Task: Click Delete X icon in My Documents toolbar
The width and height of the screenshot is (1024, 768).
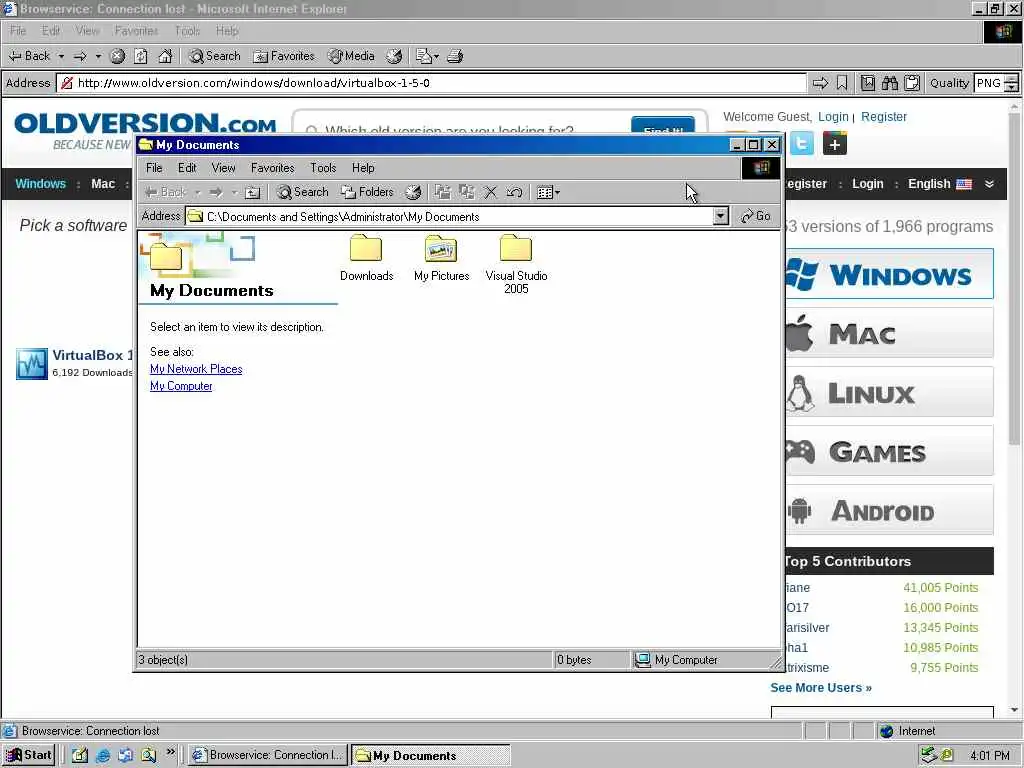Action: pyautogui.click(x=490, y=192)
